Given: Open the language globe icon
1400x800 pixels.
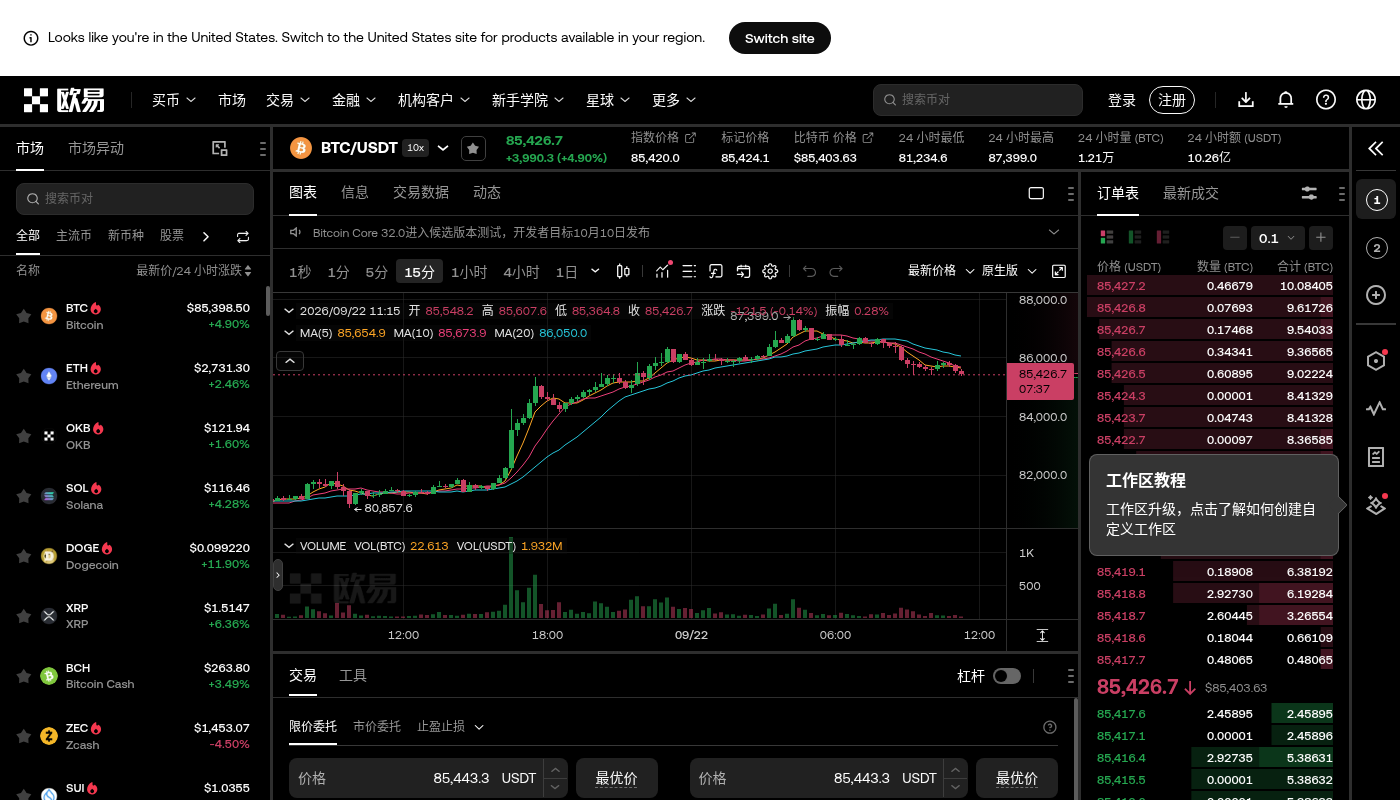Looking at the screenshot, I should click(x=1366, y=100).
